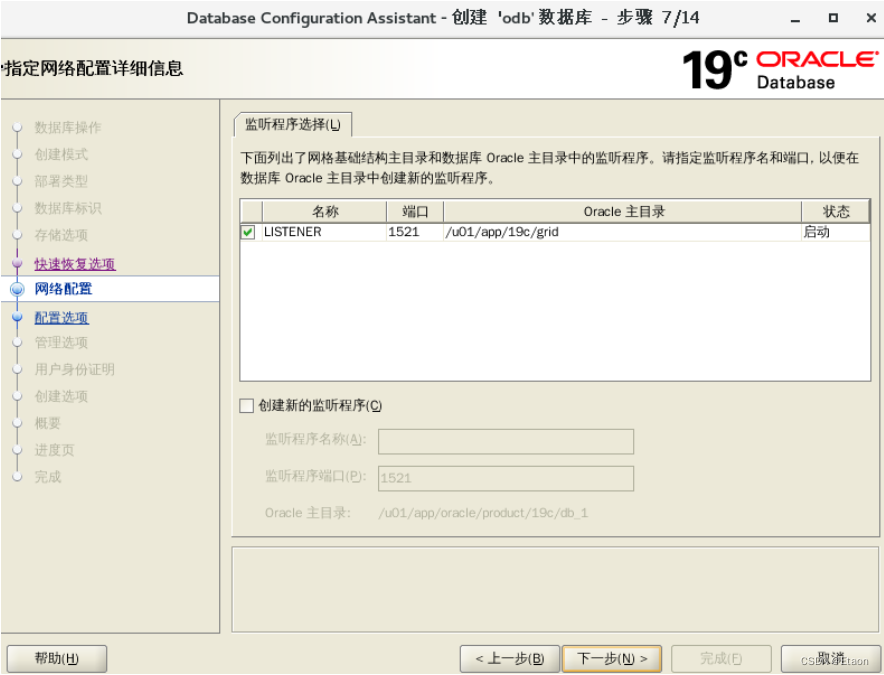Click the 进度页 step
The width and height of the screenshot is (884, 675).
click(54, 450)
